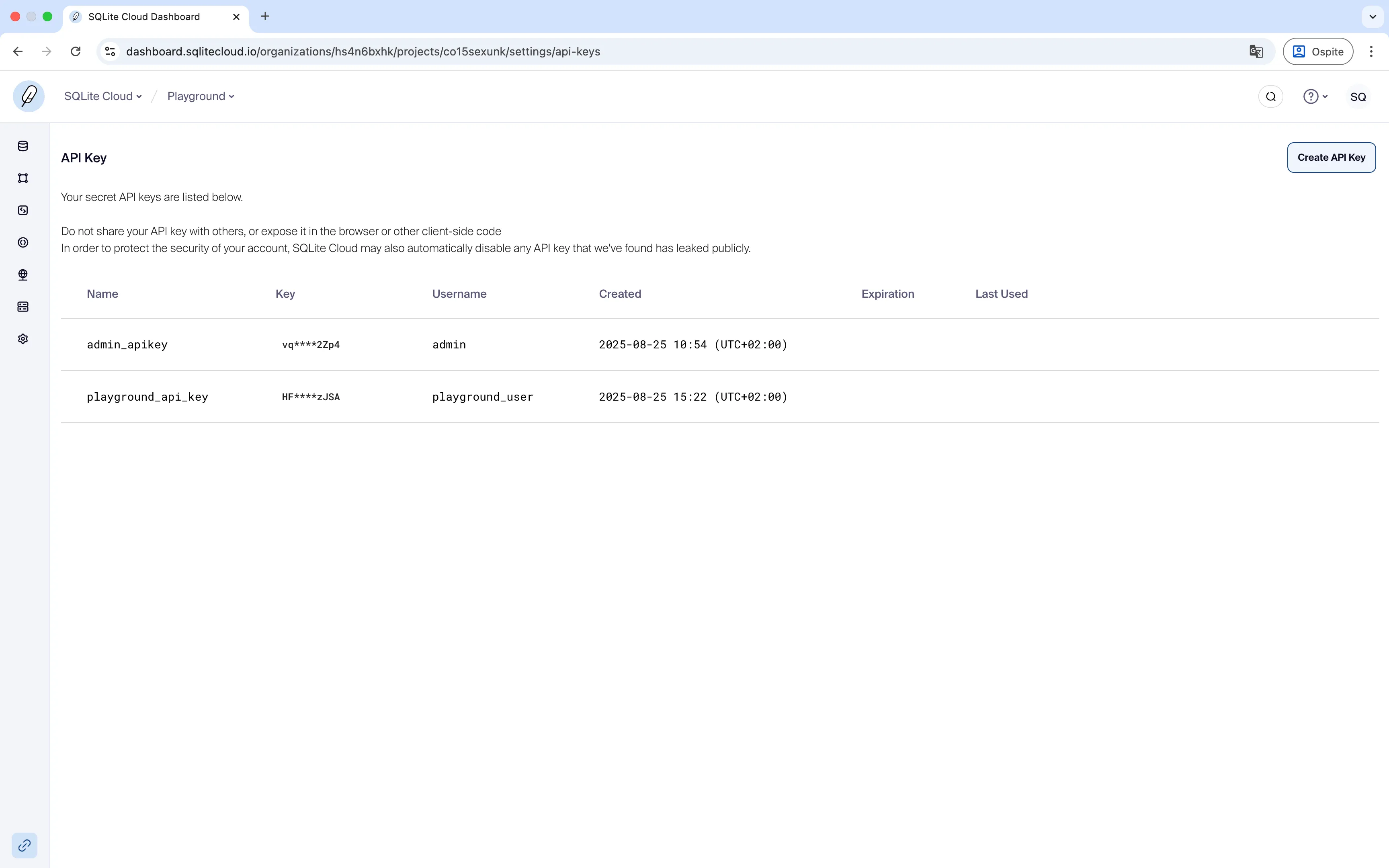
Task: Open the help question mark menu
Action: (1315, 96)
